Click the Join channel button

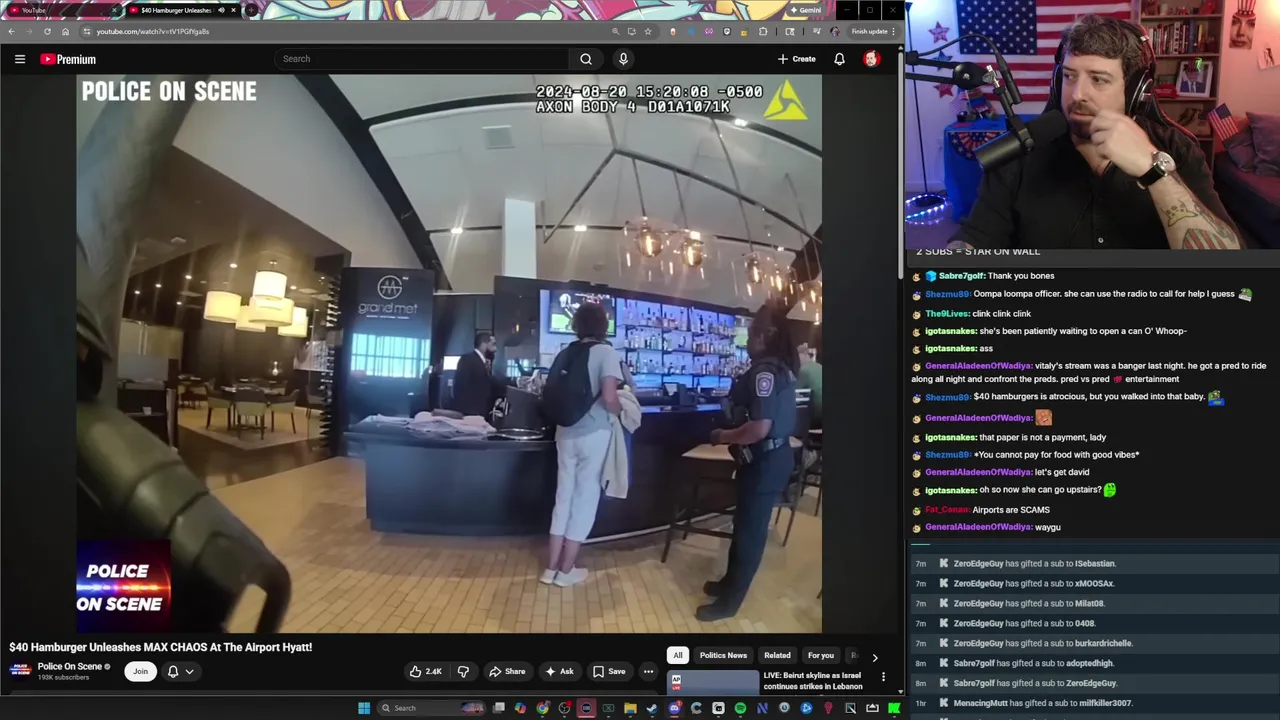[140, 671]
